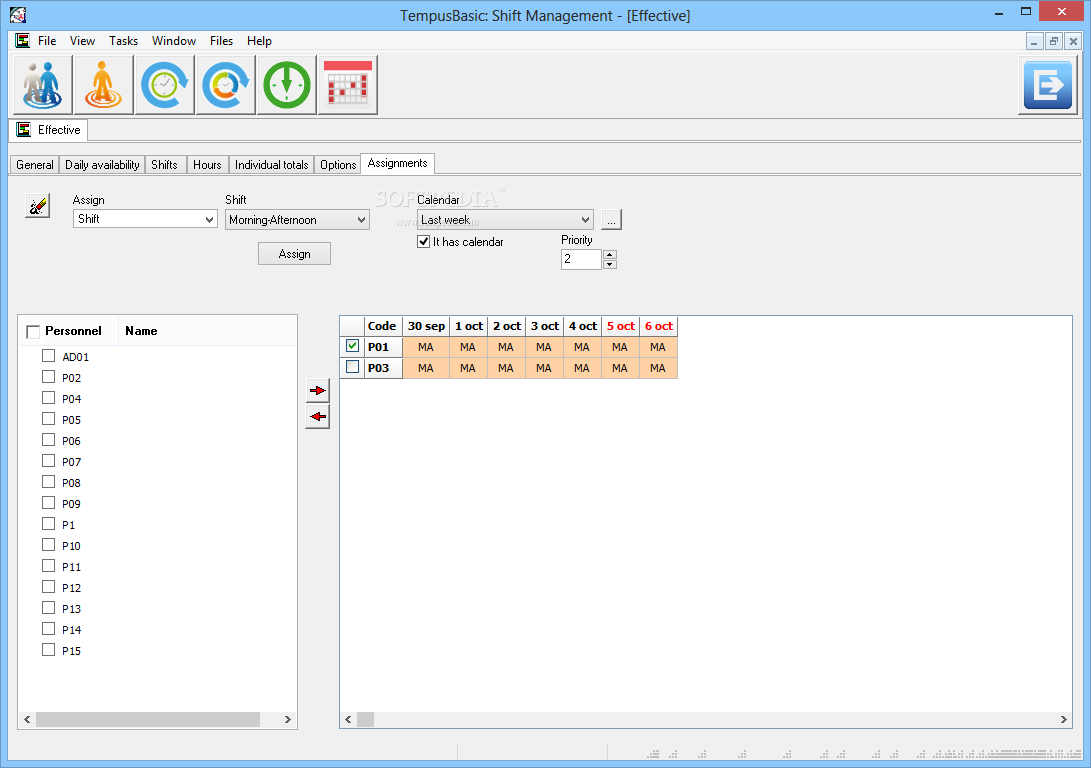Open the Window menu
The image size is (1091, 768).
tap(174, 40)
